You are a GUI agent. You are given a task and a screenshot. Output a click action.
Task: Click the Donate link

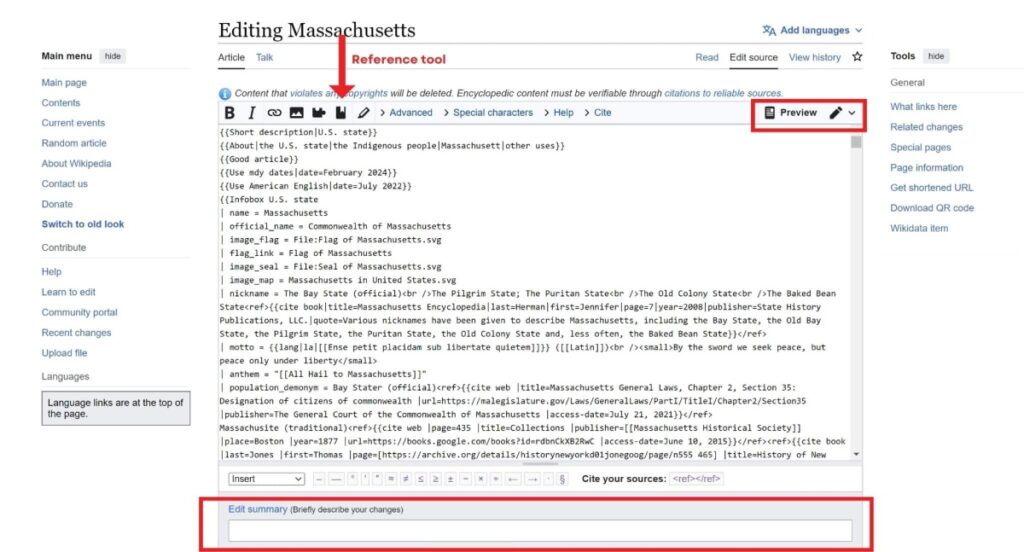click(57, 204)
